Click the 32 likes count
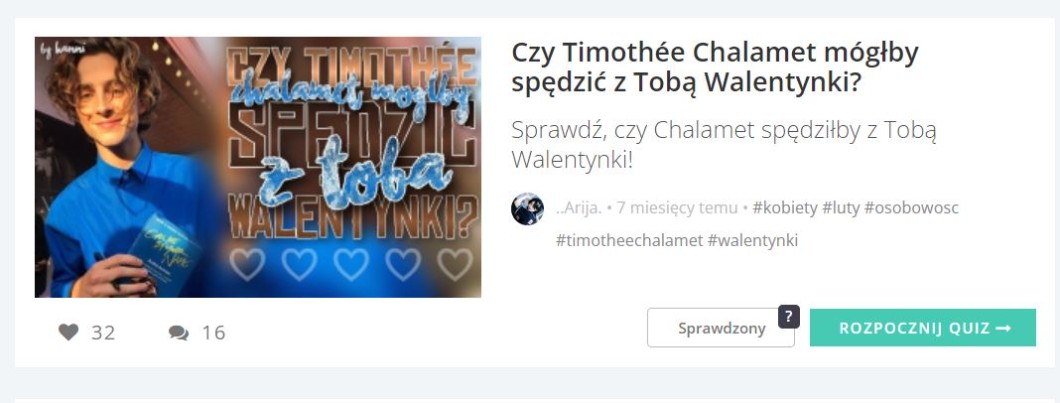 pos(103,333)
